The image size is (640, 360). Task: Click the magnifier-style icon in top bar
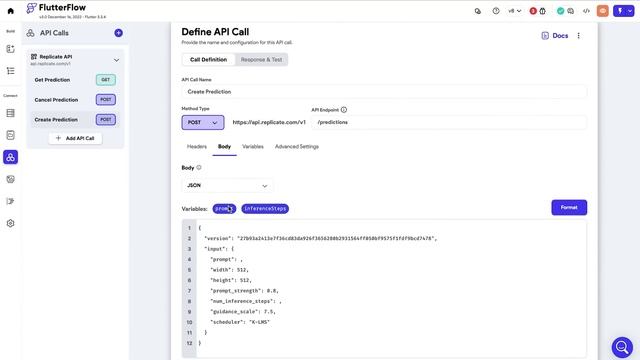(478, 11)
